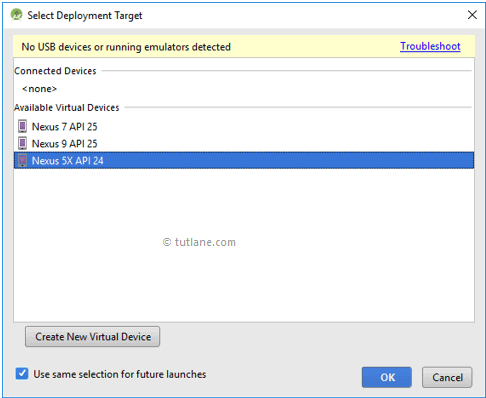Image resolution: width=486 pixels, height=398 pixels.
Task: Select the Nexus 9 API 25 label
Action: (64, 144)
